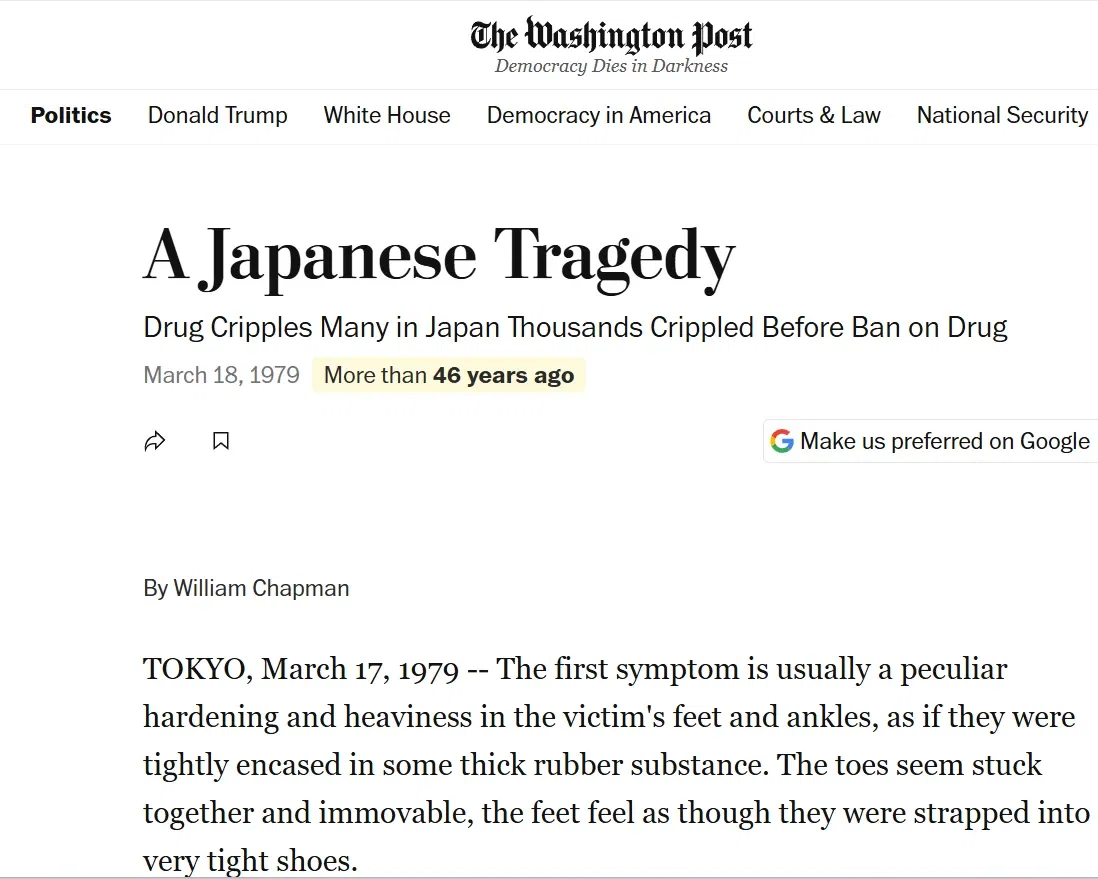The width and height of the screenshot is (1098, 879).
Task: Click the text 46 years ago in bold
Action: tap(503, 375)
